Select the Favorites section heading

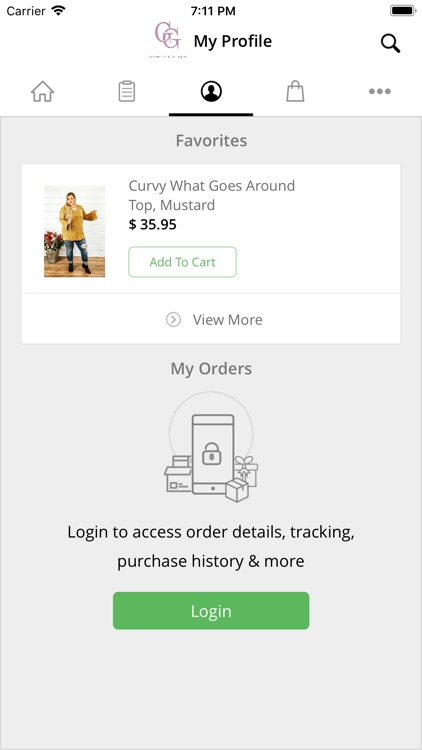pyautogui.click(x=211, y=141)
